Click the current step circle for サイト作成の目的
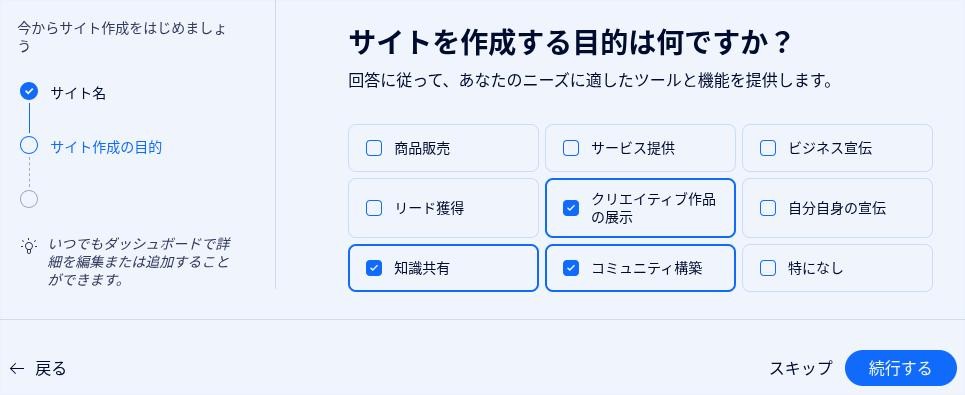 [x=29, y=145]
